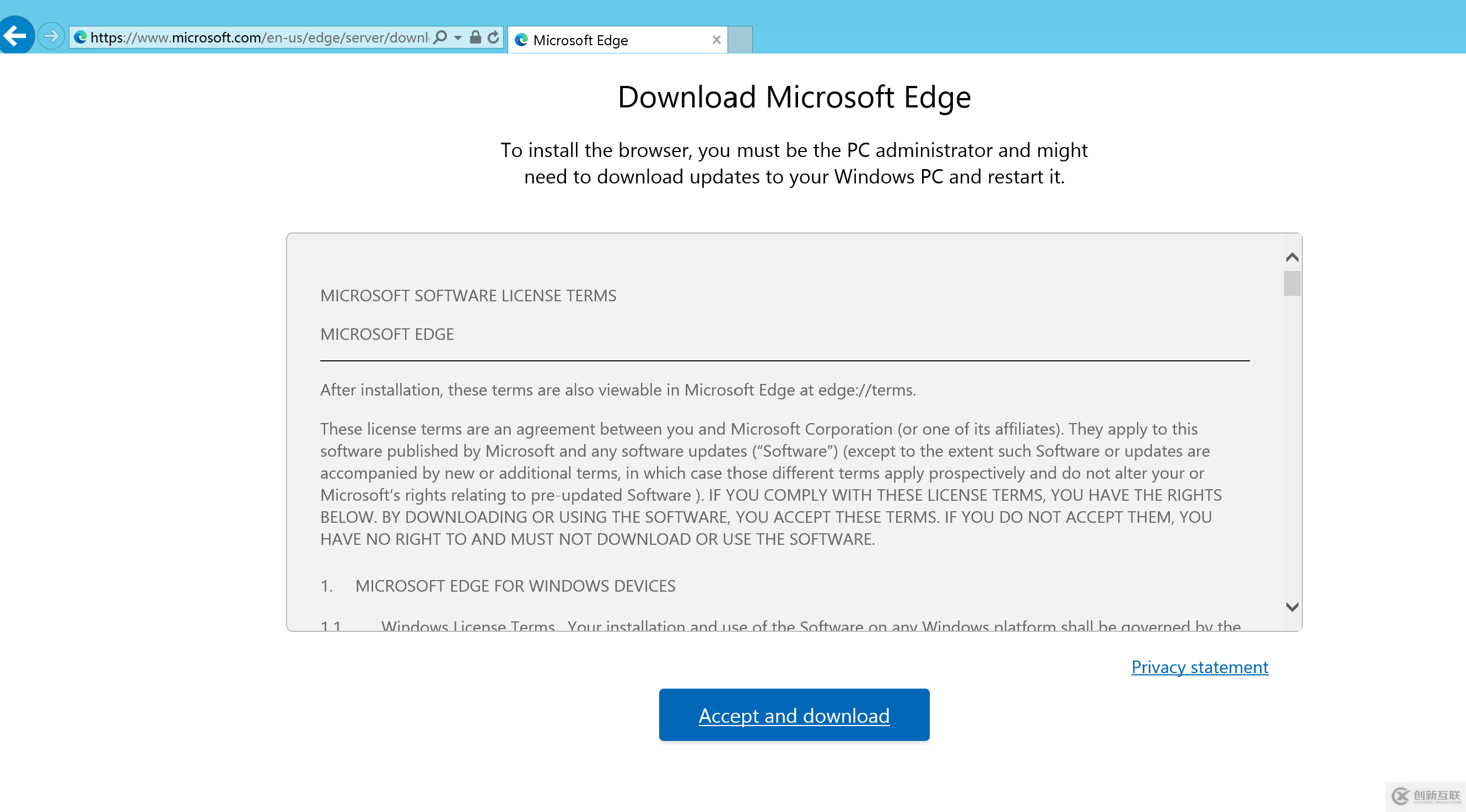Click the license terms scroll-up arrow
1466x812 pixels.
[1291, 257]
